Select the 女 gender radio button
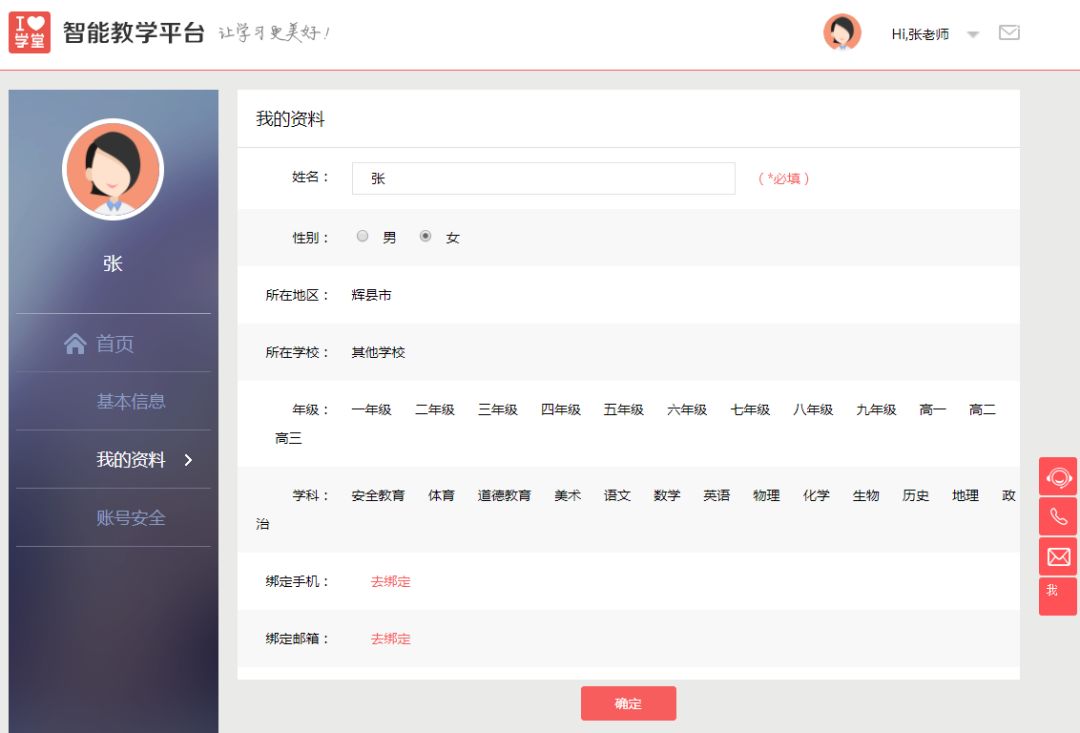 click(427, 236)
